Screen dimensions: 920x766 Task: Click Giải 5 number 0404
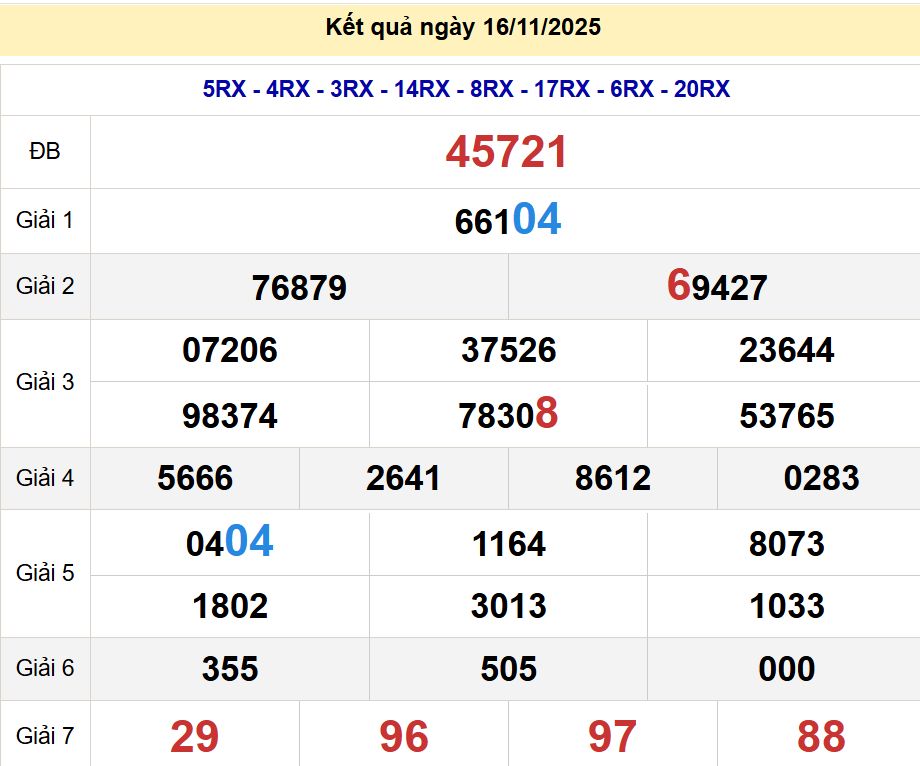230,543
